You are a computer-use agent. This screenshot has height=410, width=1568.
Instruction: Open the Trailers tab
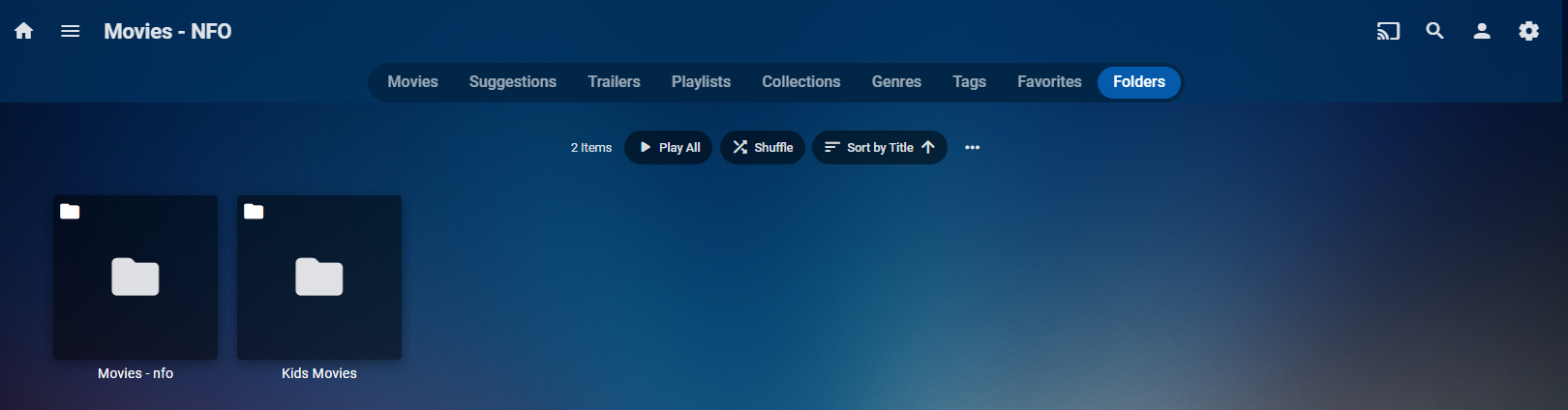click(x=615, y=82)
